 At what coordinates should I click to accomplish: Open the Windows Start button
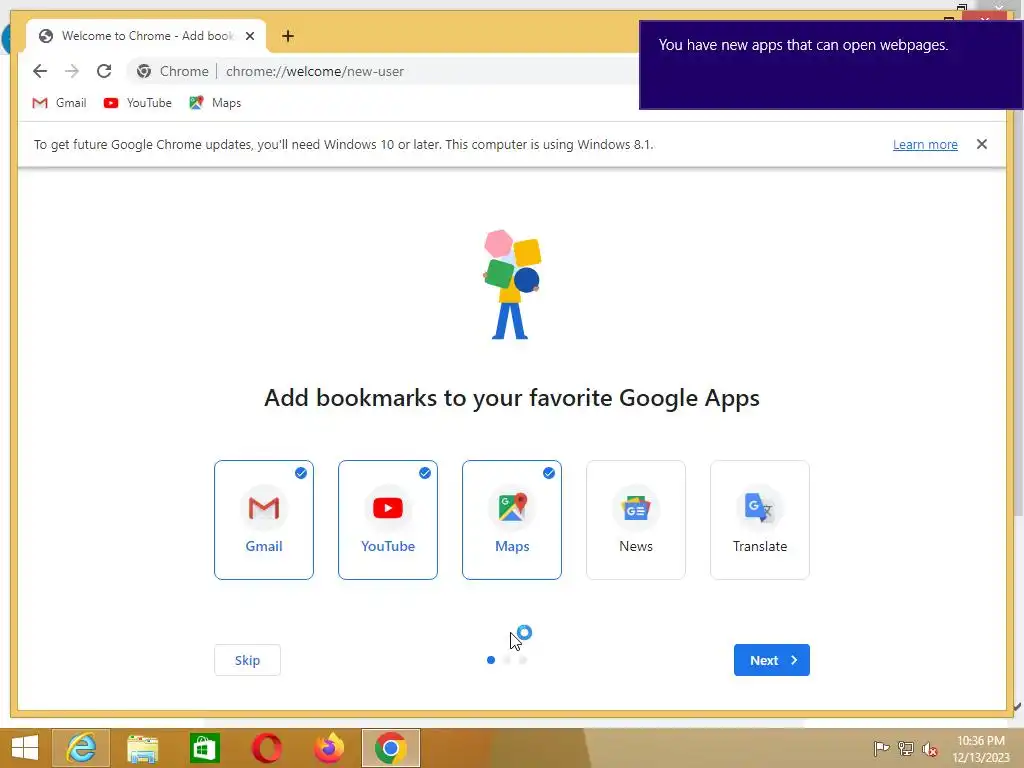point(25,748)
